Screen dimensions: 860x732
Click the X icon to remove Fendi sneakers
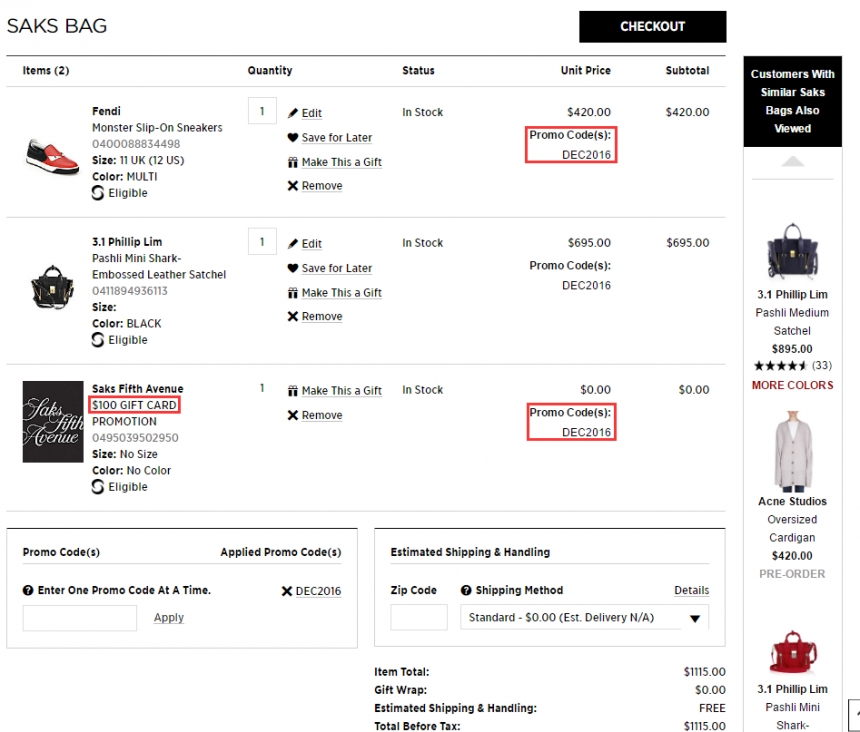[293, 186]
